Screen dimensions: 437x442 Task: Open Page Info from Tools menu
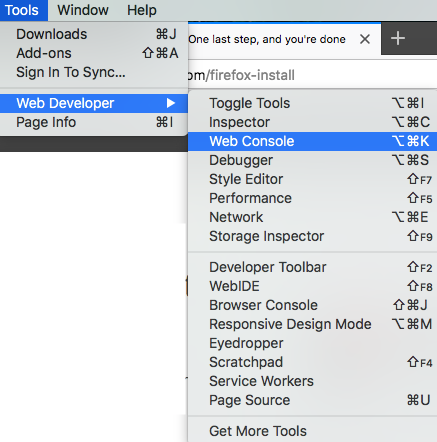coord(94,122)
